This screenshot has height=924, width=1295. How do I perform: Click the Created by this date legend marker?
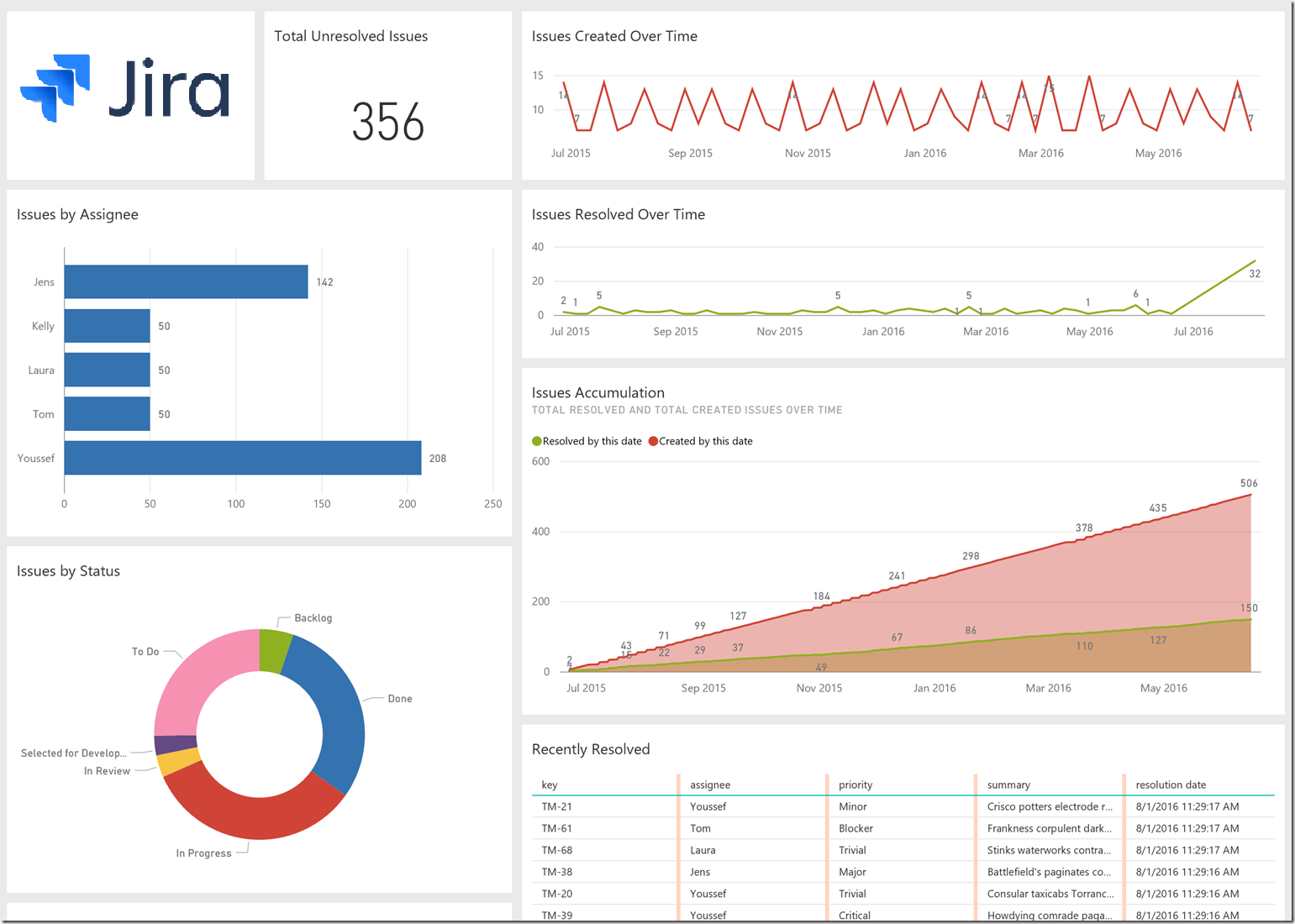click(653, 441)
